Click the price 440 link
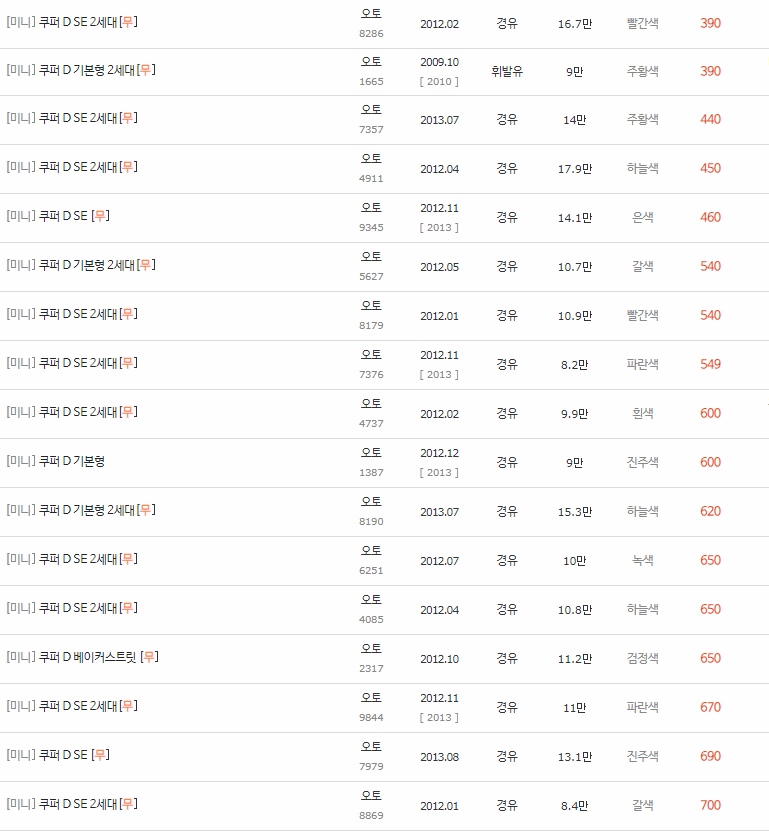769x831 pixels. point(712,119)
